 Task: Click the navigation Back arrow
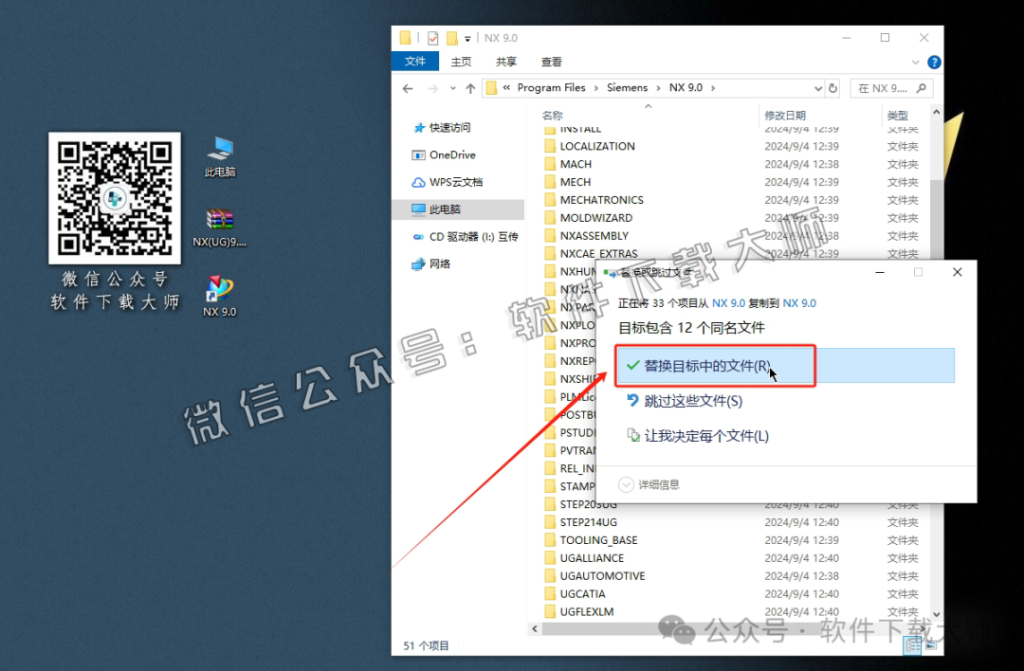point(409,87)
